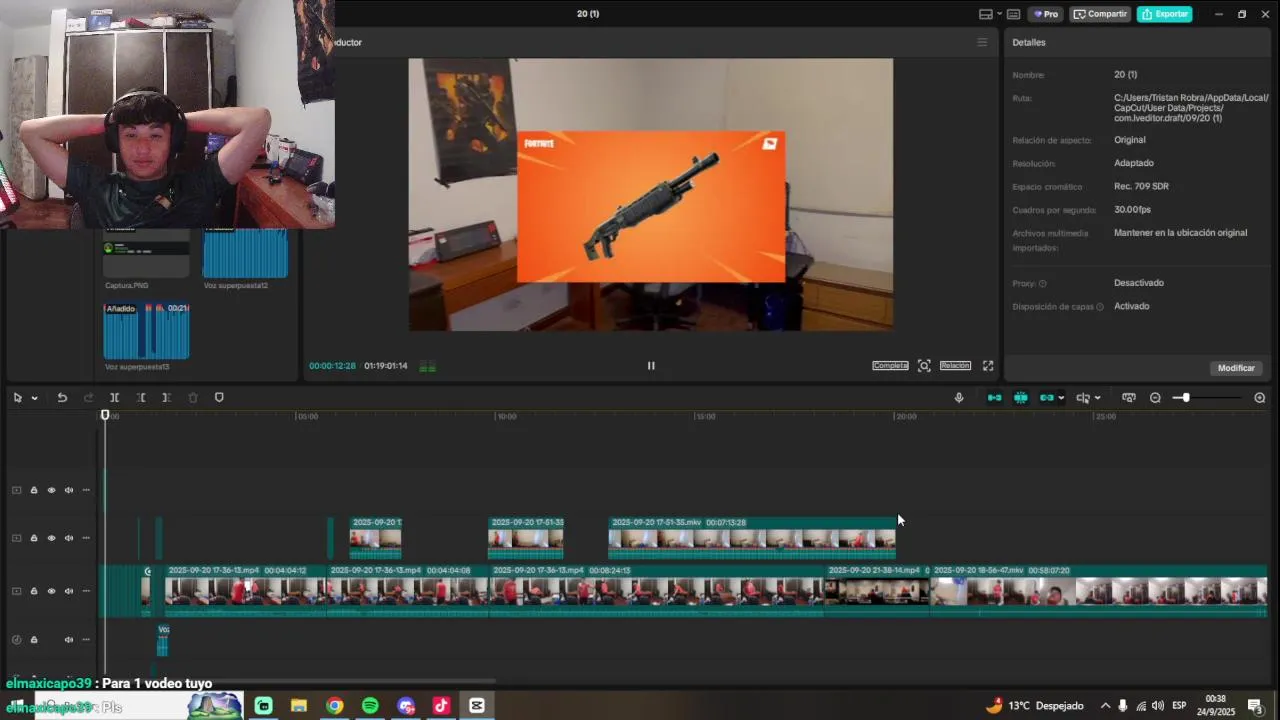1280x720 pixels.
Task: Open more options for audio track
Action: click(86, 640)
